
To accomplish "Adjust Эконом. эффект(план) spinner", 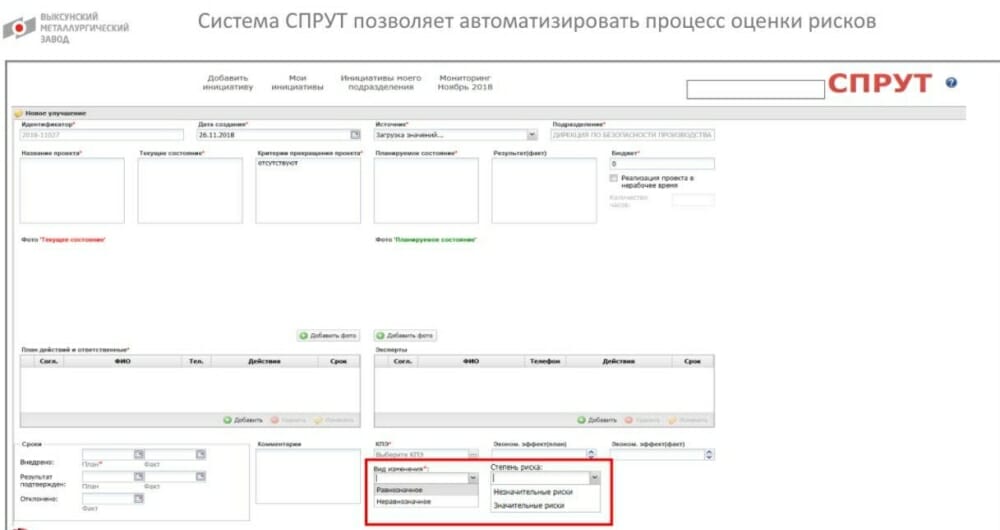I will [x=591, y=454].
